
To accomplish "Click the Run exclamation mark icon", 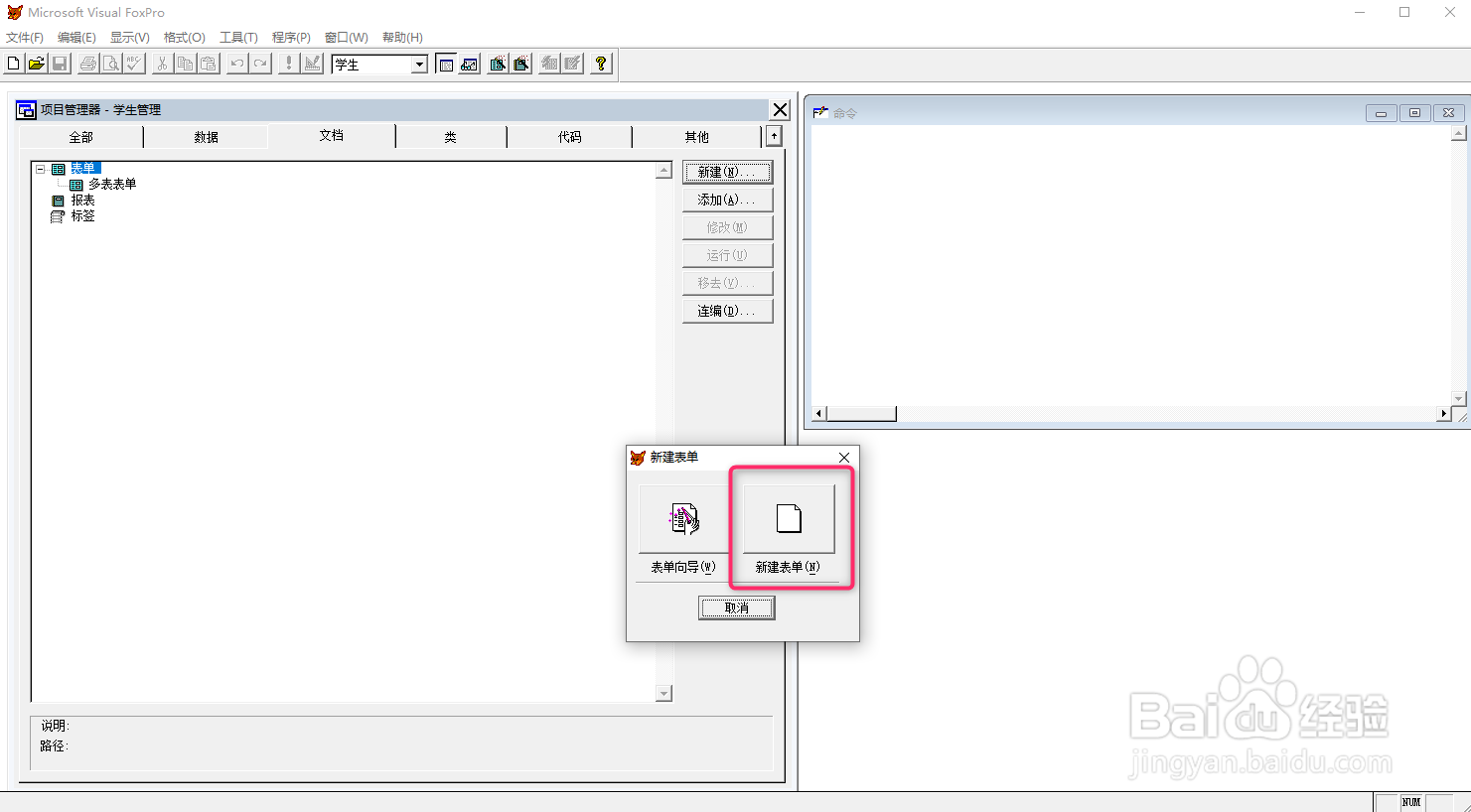I will (x=289, y=64).
